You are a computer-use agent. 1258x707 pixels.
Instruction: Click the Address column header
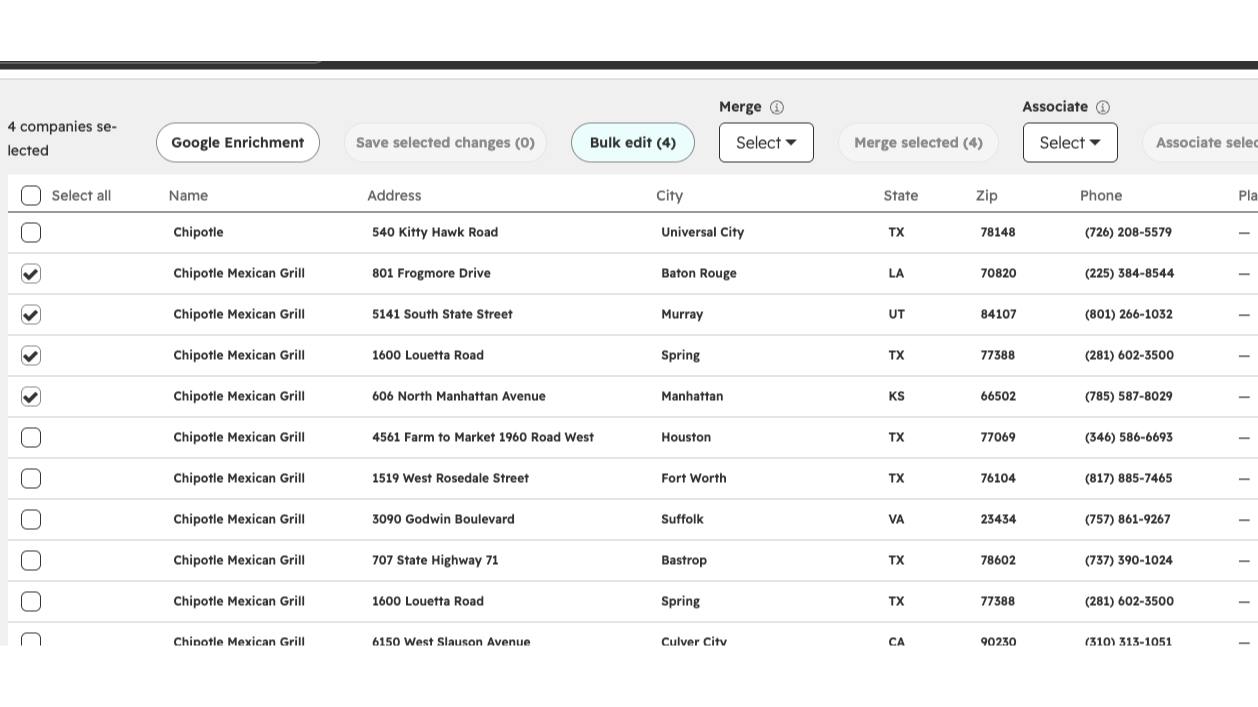point(394,195)
